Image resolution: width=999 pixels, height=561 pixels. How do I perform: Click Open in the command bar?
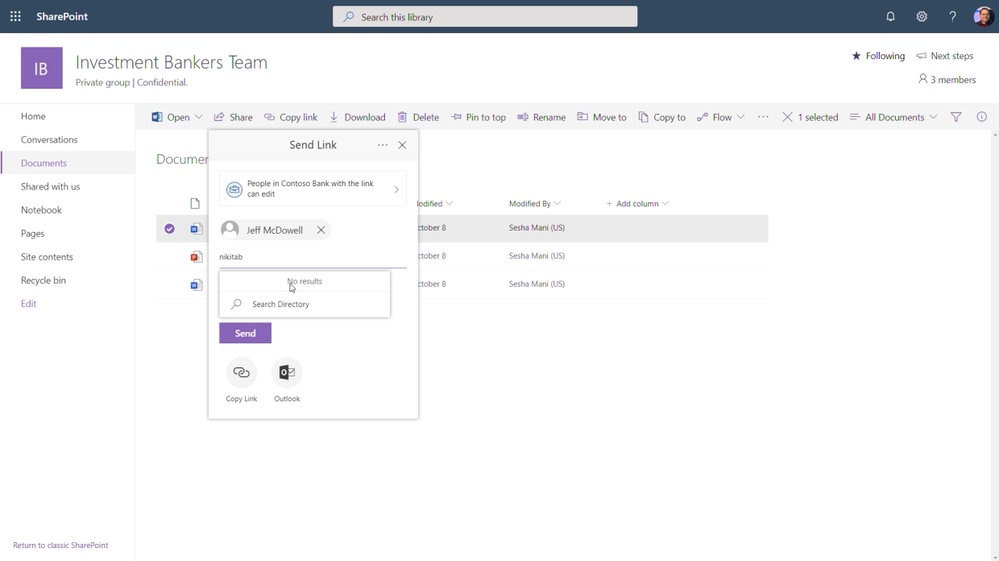point(171,117)
